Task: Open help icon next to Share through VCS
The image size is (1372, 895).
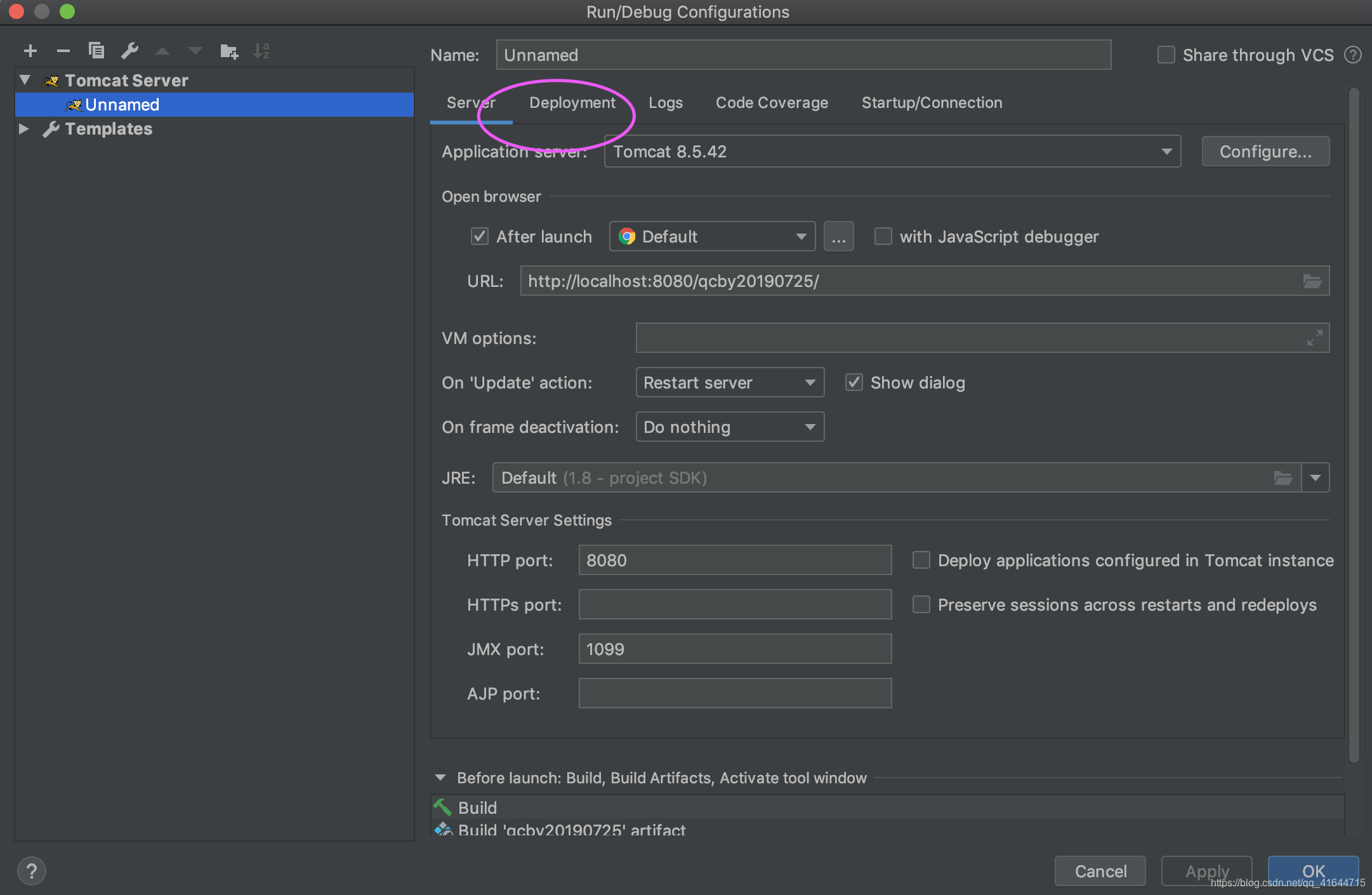Action: (x=1353, y=55)
